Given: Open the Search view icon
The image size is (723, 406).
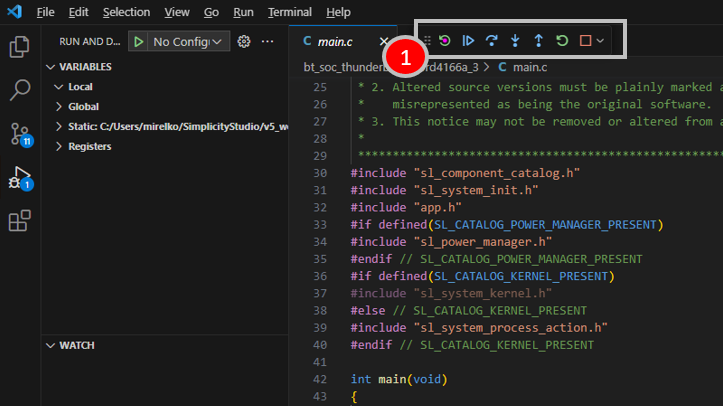Looking at the screenshot, I should coord(19,91).
